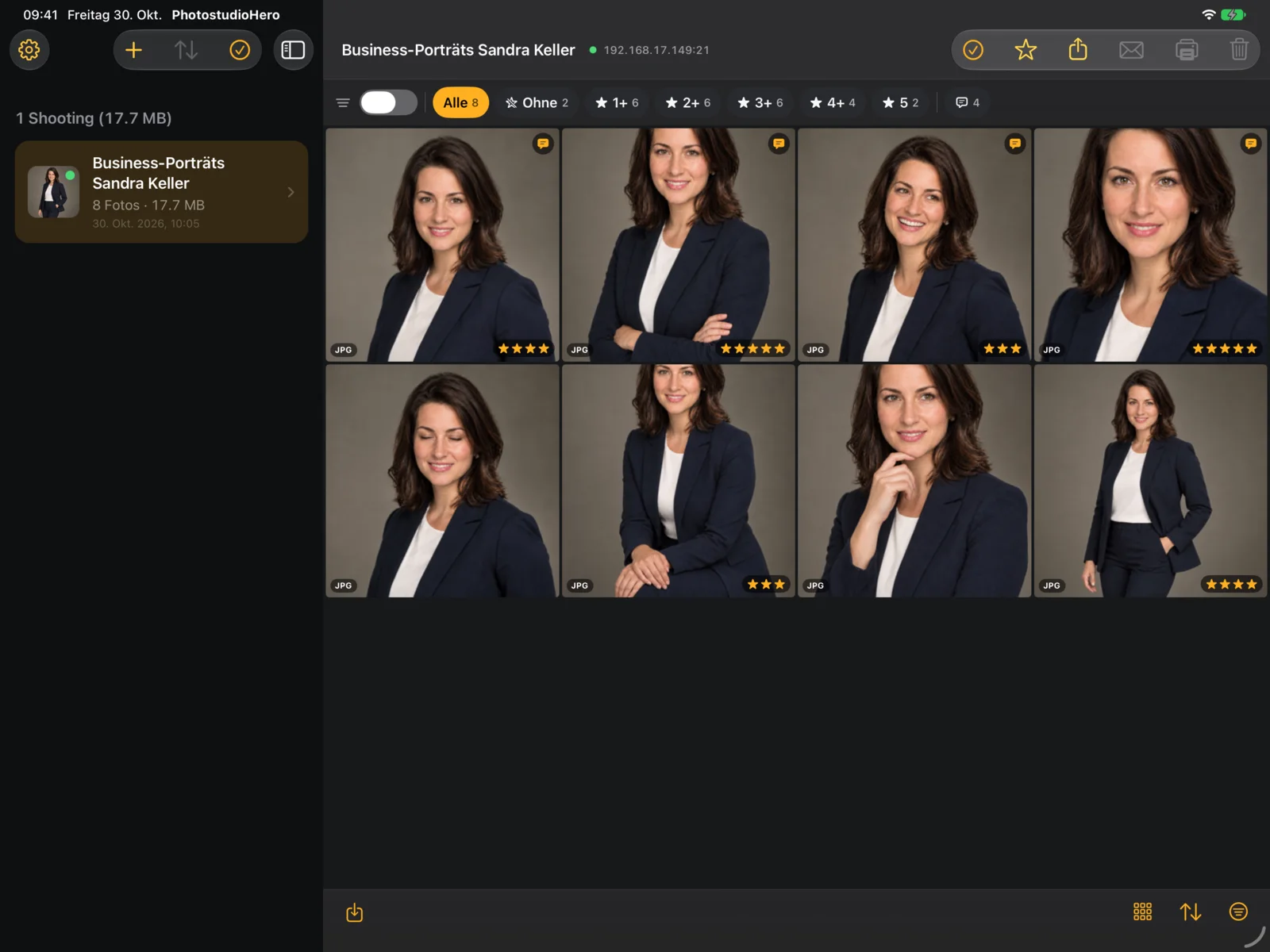Open the seated three-star portrait thumbnail
Image resolution: width=1270 pixels, height=952 pixels.
[x=679, y=481]
